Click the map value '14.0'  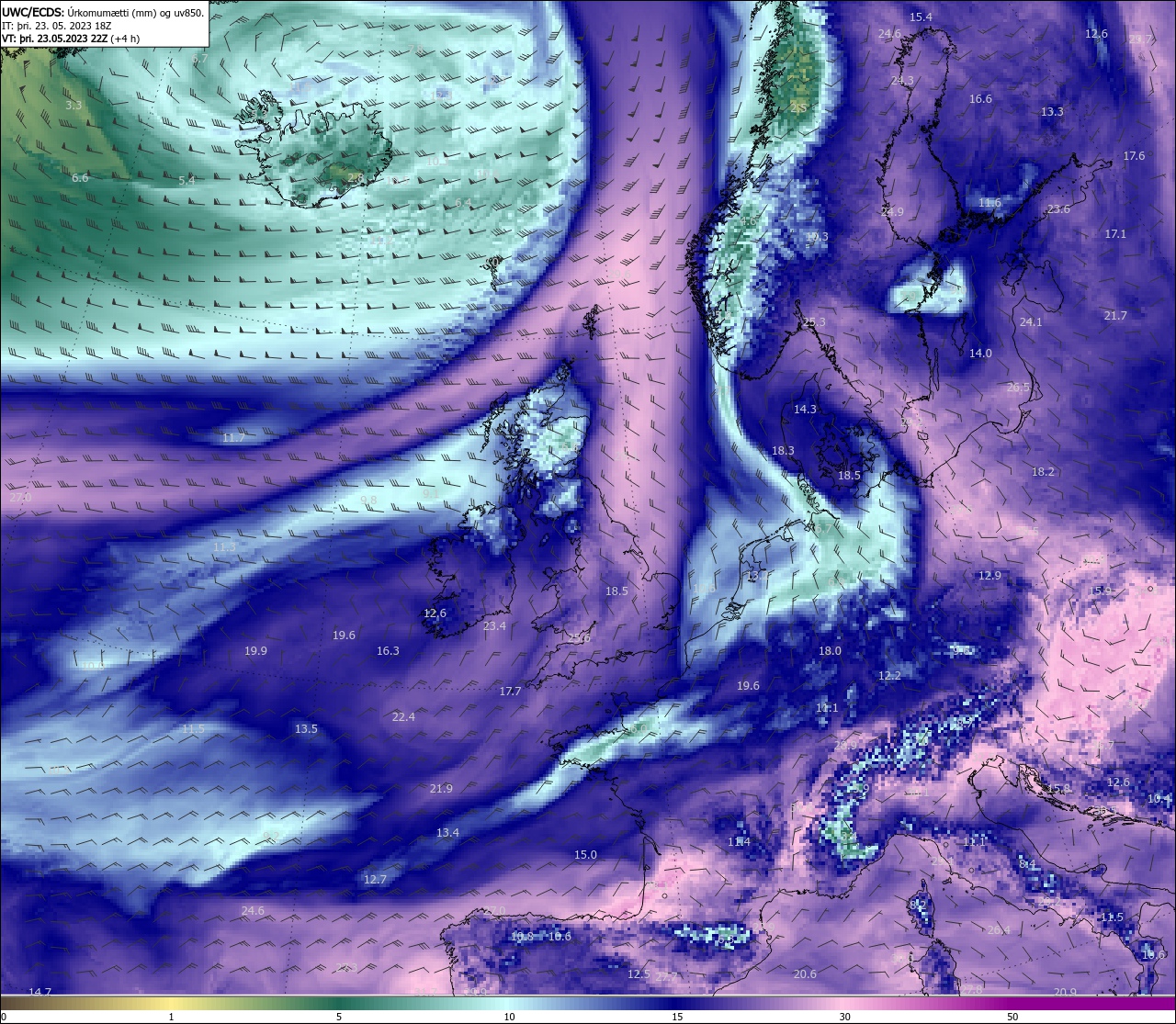pyautogui.click(x=980, y=354)
